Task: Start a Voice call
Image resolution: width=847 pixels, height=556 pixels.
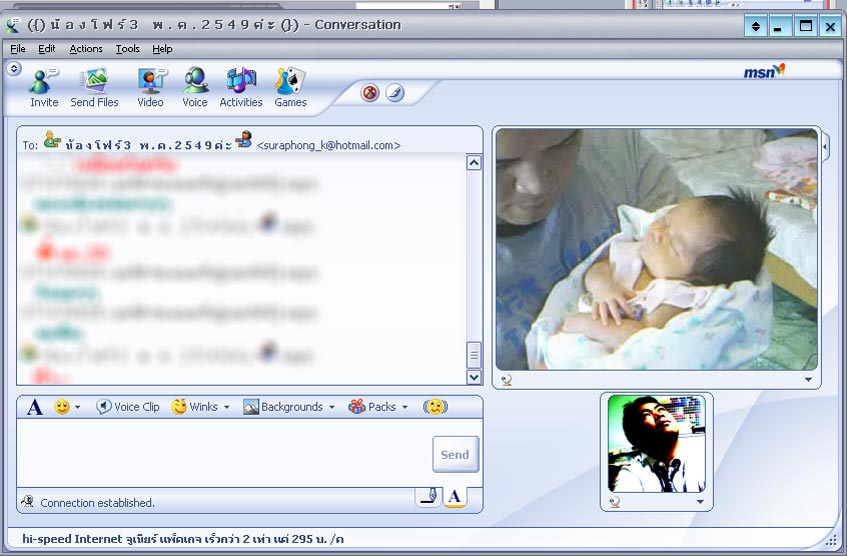Action: 195,84
